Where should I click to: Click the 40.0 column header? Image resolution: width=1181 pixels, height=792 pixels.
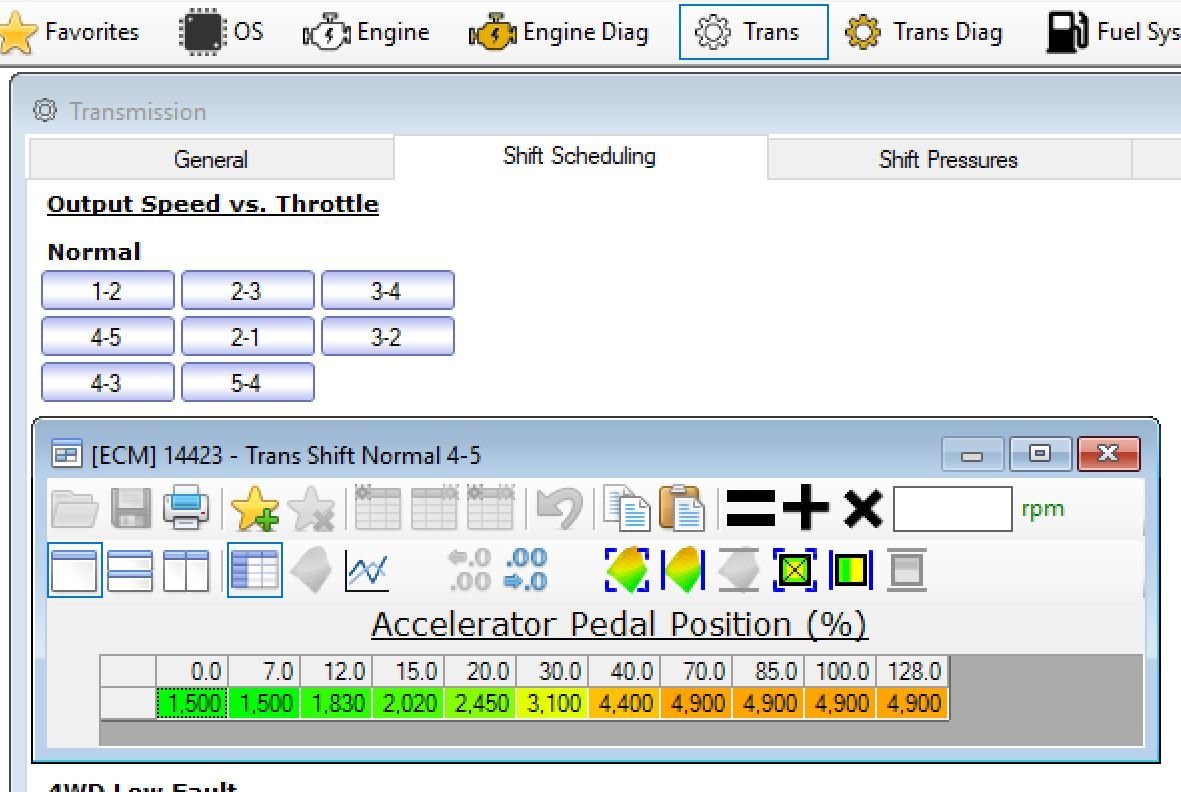point(624,671)
